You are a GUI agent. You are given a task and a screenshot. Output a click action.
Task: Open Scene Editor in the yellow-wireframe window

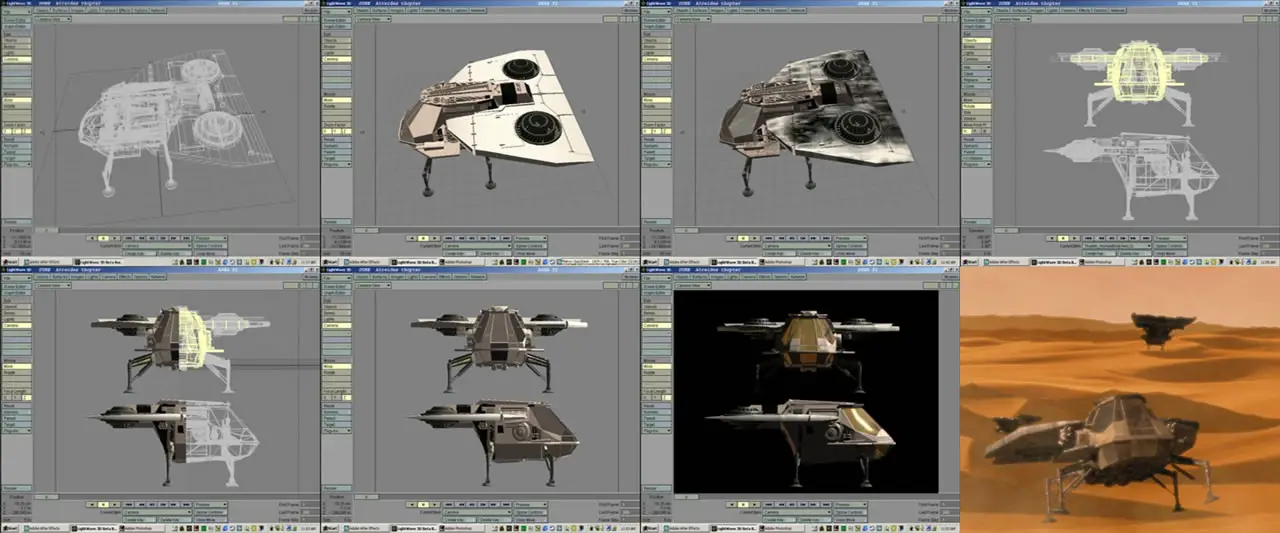coord(976,19)
